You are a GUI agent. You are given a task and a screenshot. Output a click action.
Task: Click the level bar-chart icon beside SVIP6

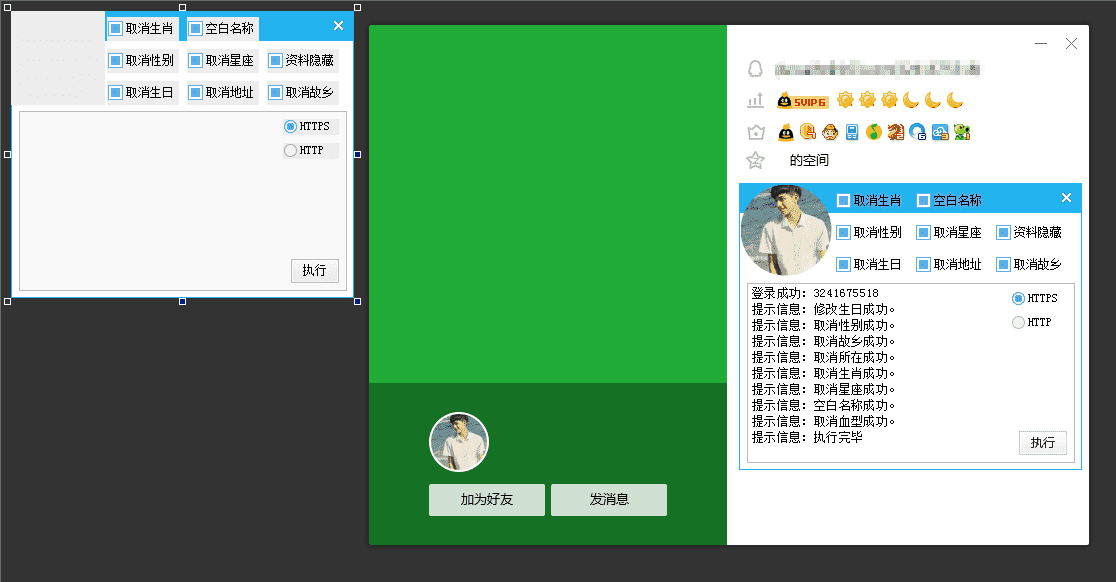coord(755,100)
